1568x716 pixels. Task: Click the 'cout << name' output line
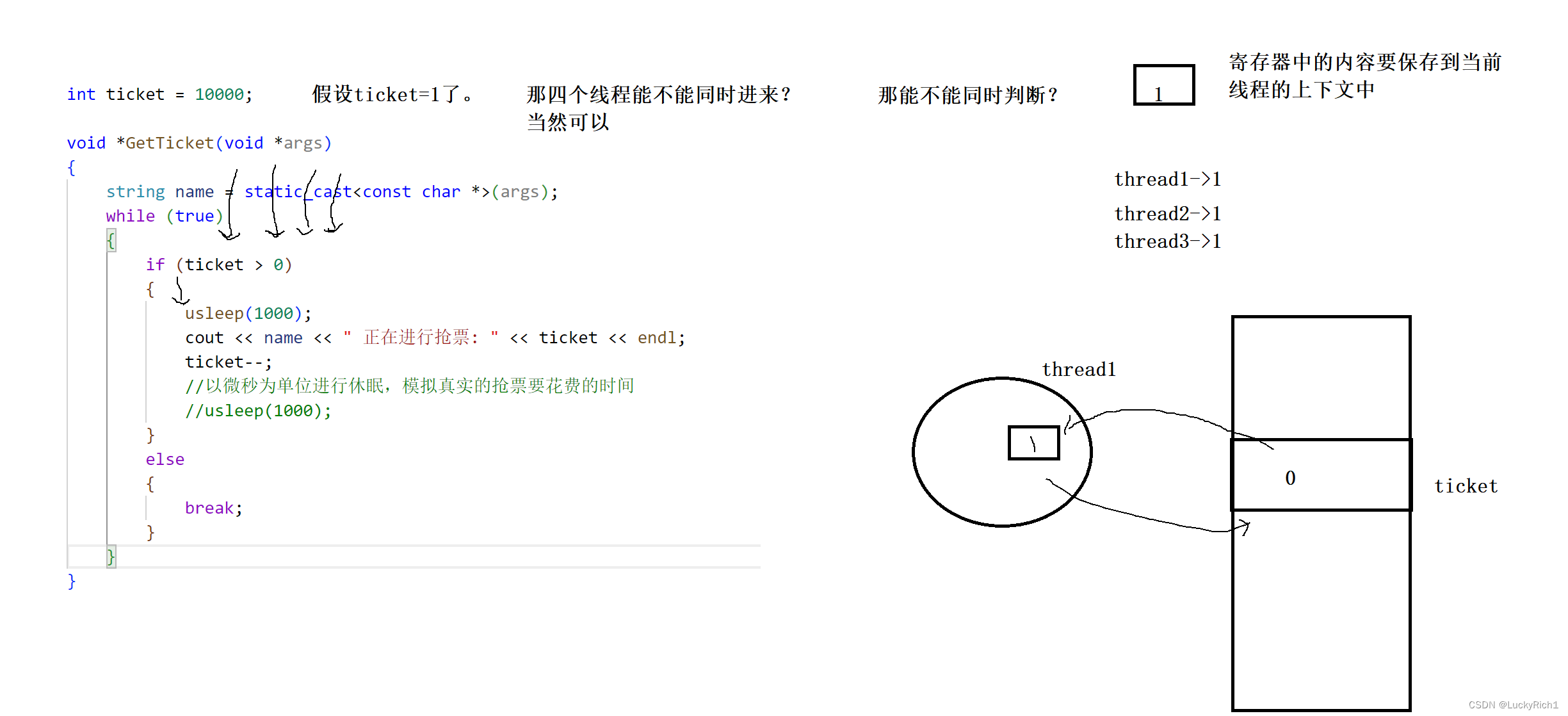click(x=435, y=338)
